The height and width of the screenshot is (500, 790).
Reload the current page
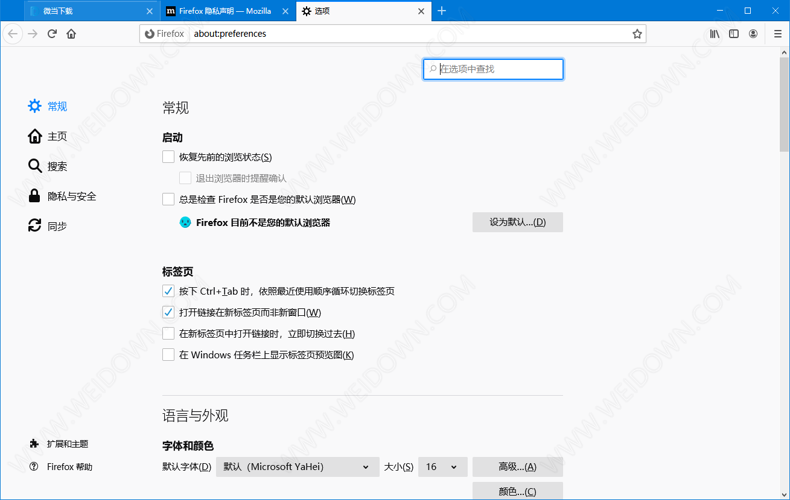point(52,34)
